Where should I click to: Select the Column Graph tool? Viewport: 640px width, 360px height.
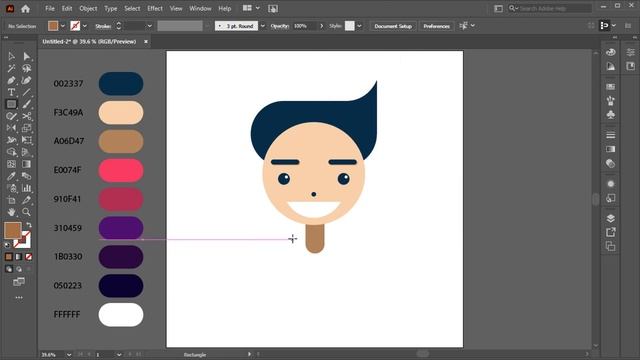27,188
